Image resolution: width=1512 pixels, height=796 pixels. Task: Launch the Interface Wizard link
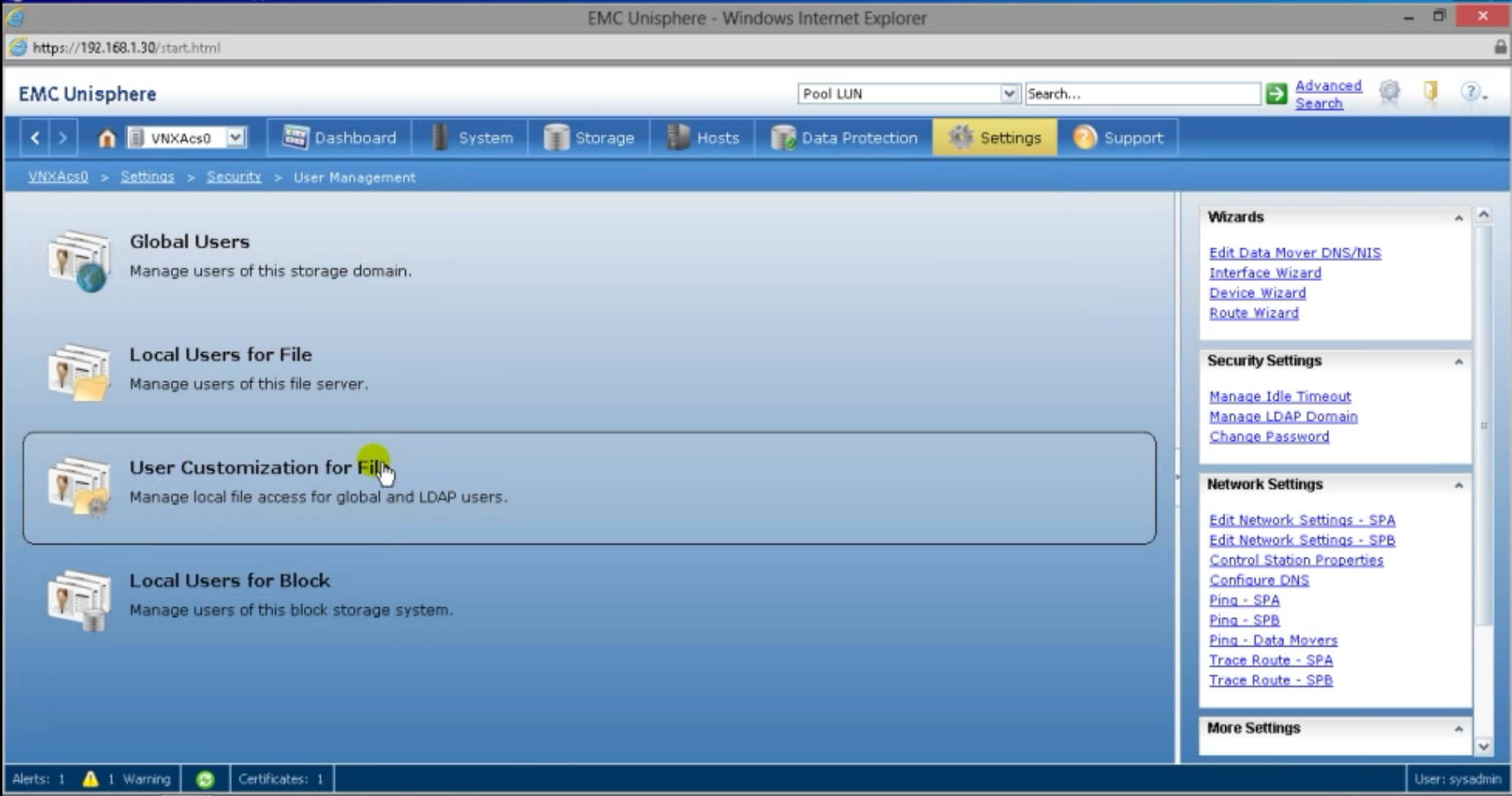pyautogui.click(x=1264, y=273)
